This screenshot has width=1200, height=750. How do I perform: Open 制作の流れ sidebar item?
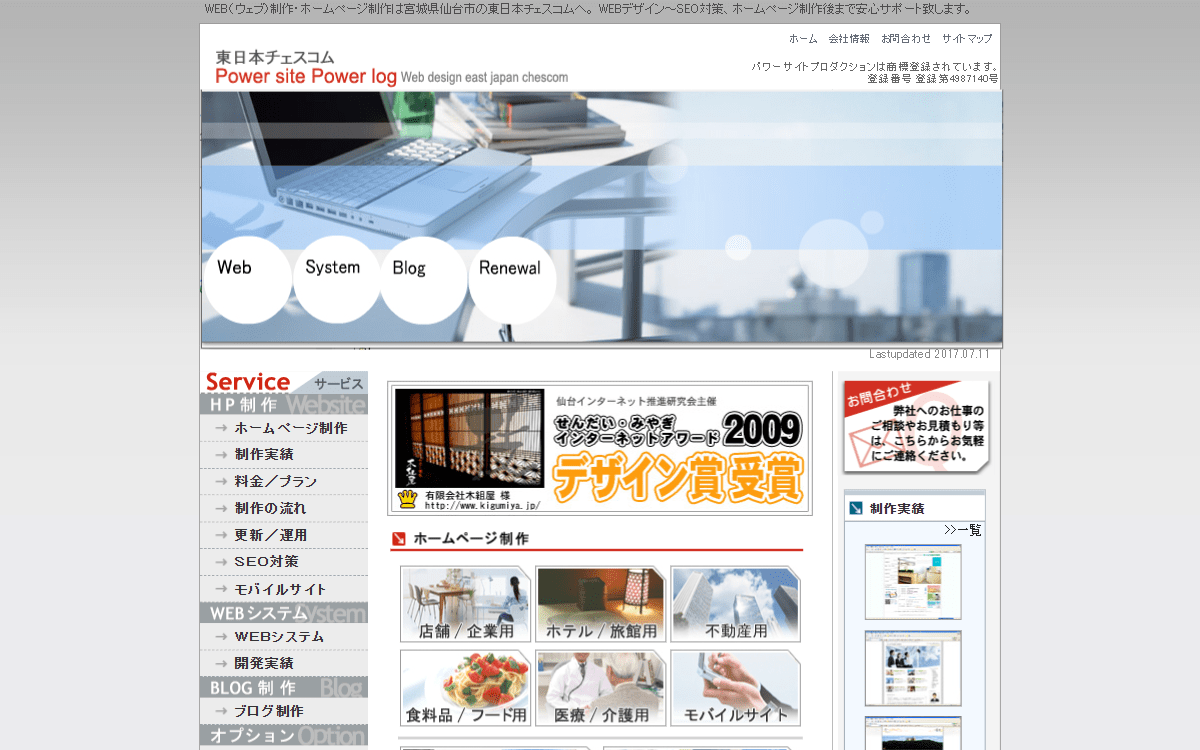coord(284,509)
